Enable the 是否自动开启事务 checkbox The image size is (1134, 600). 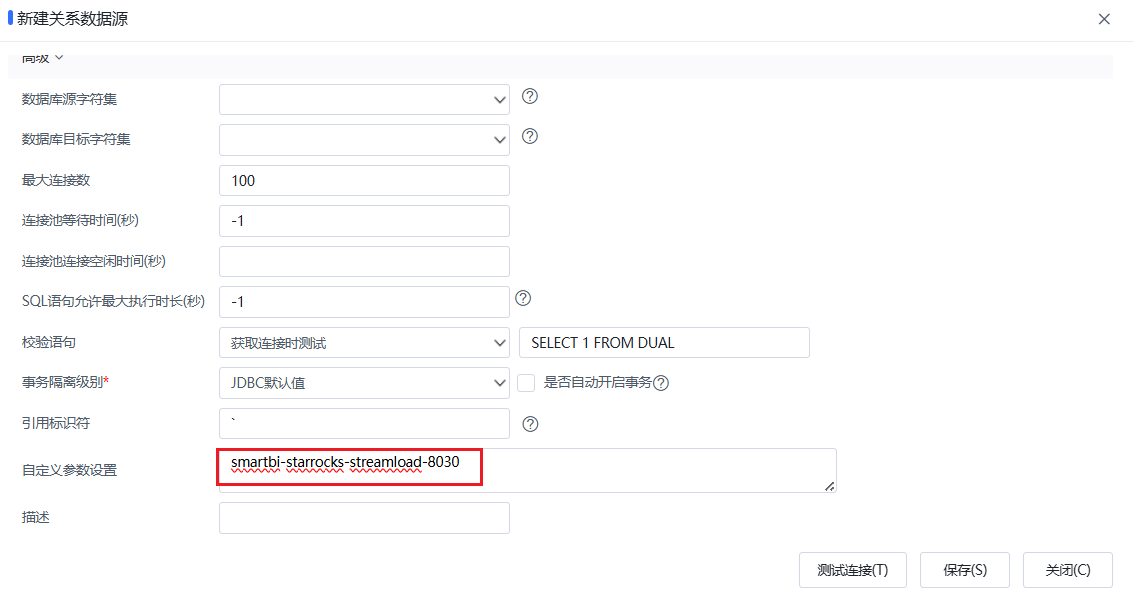tap(526, 383)
